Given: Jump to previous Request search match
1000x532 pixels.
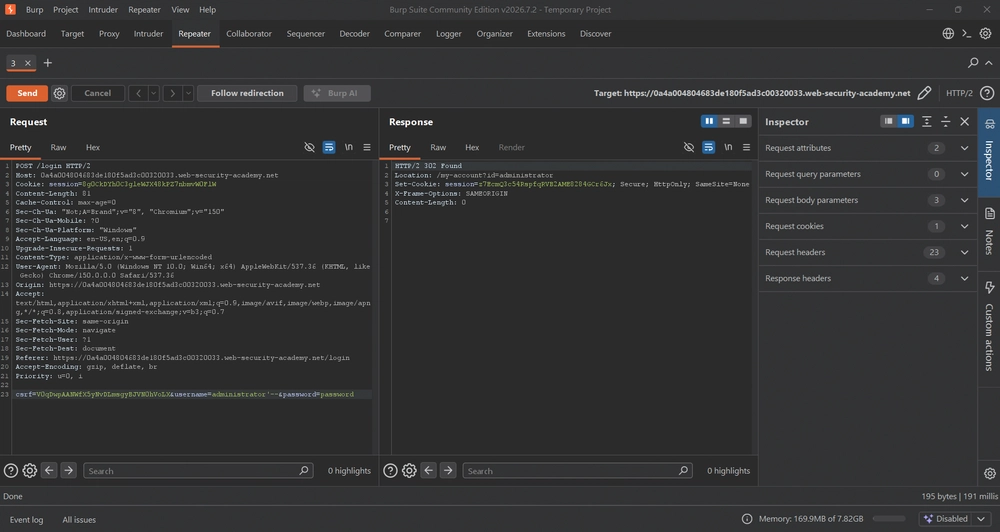Looking at the screenshot, I should click(x=49, y=471).
